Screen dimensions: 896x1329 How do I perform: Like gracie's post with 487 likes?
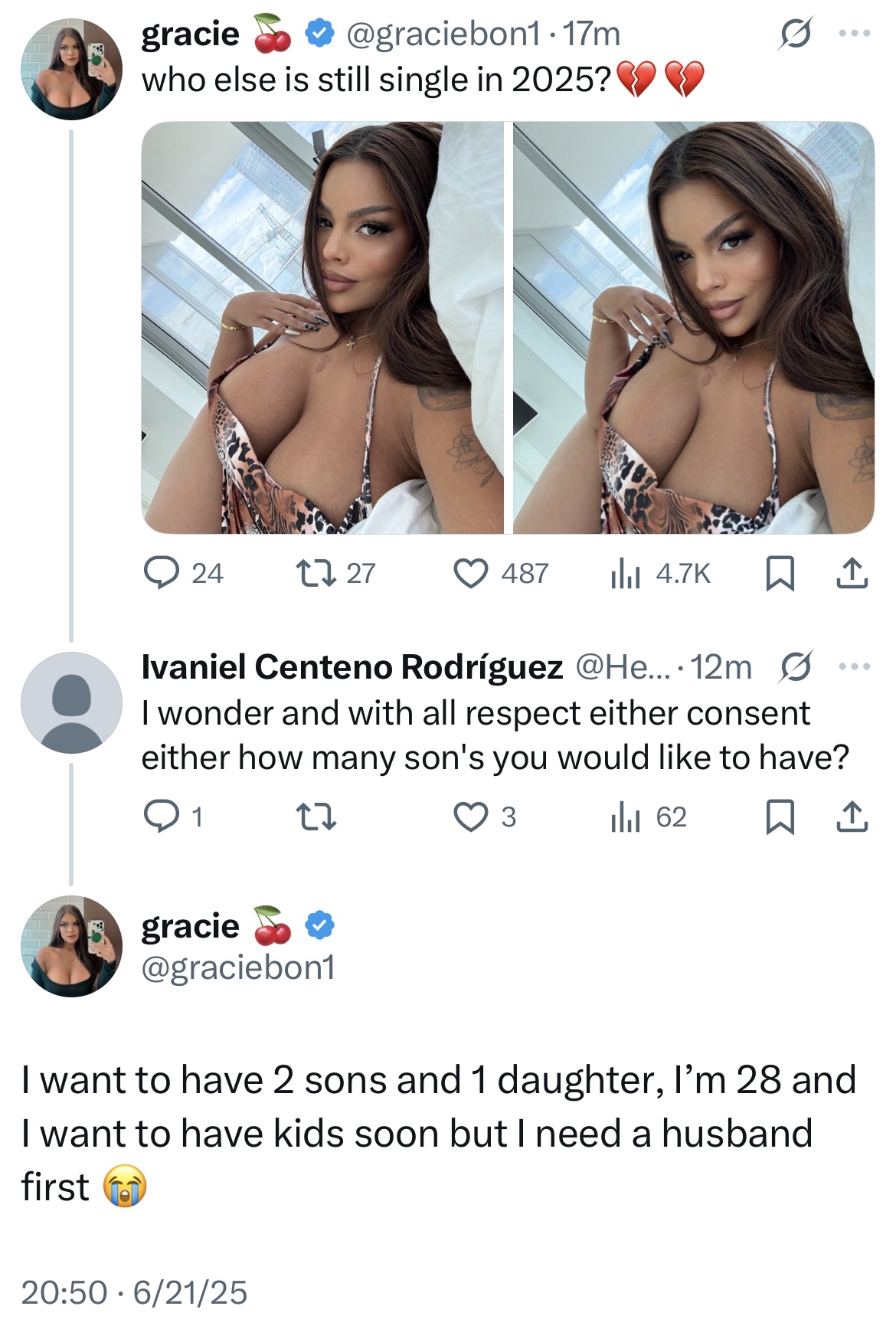[x=470, y=573]
